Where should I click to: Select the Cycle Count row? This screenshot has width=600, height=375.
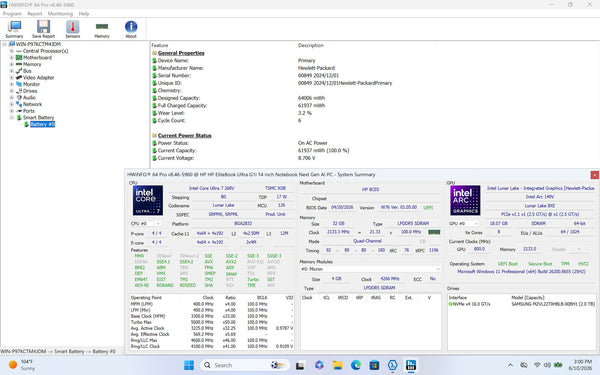[x=375, y=121]
